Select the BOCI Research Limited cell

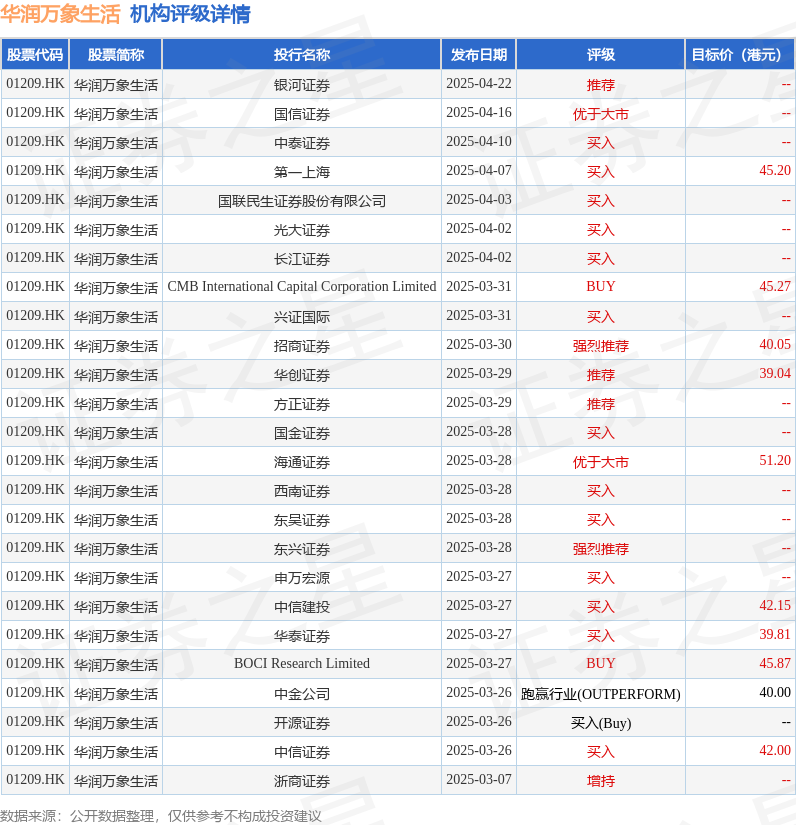tap(301, 663)
